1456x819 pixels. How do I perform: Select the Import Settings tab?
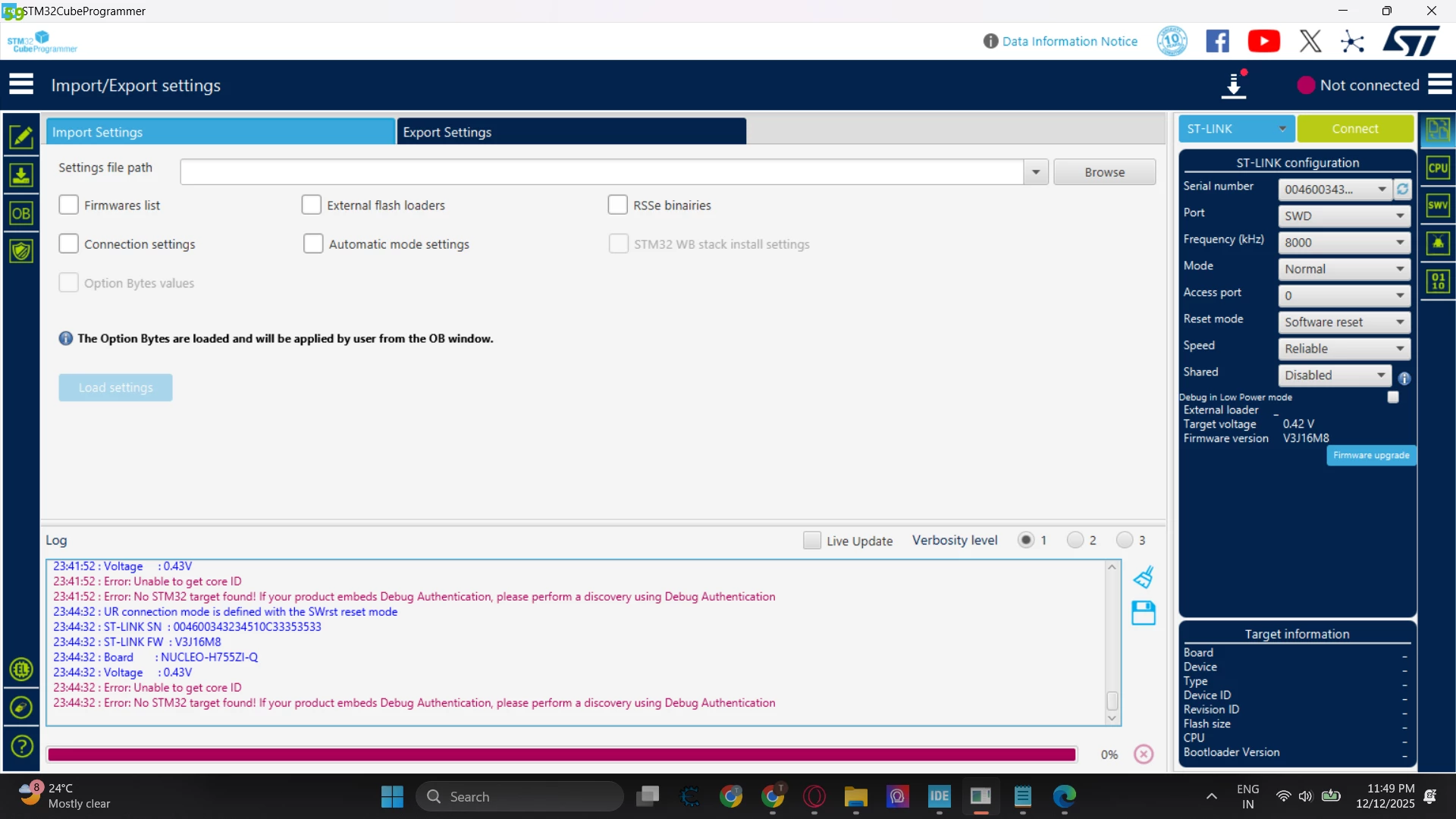pos(220,132)
